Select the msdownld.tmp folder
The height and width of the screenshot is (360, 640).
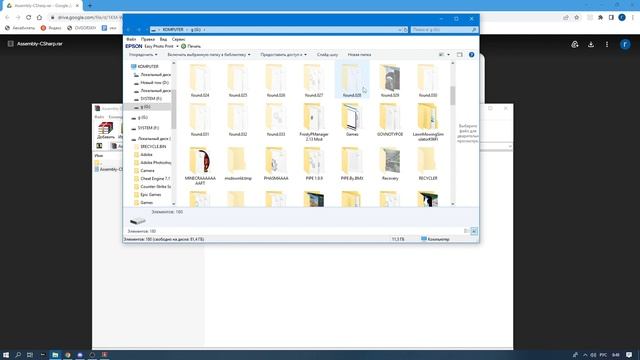(x=238, y=164)
